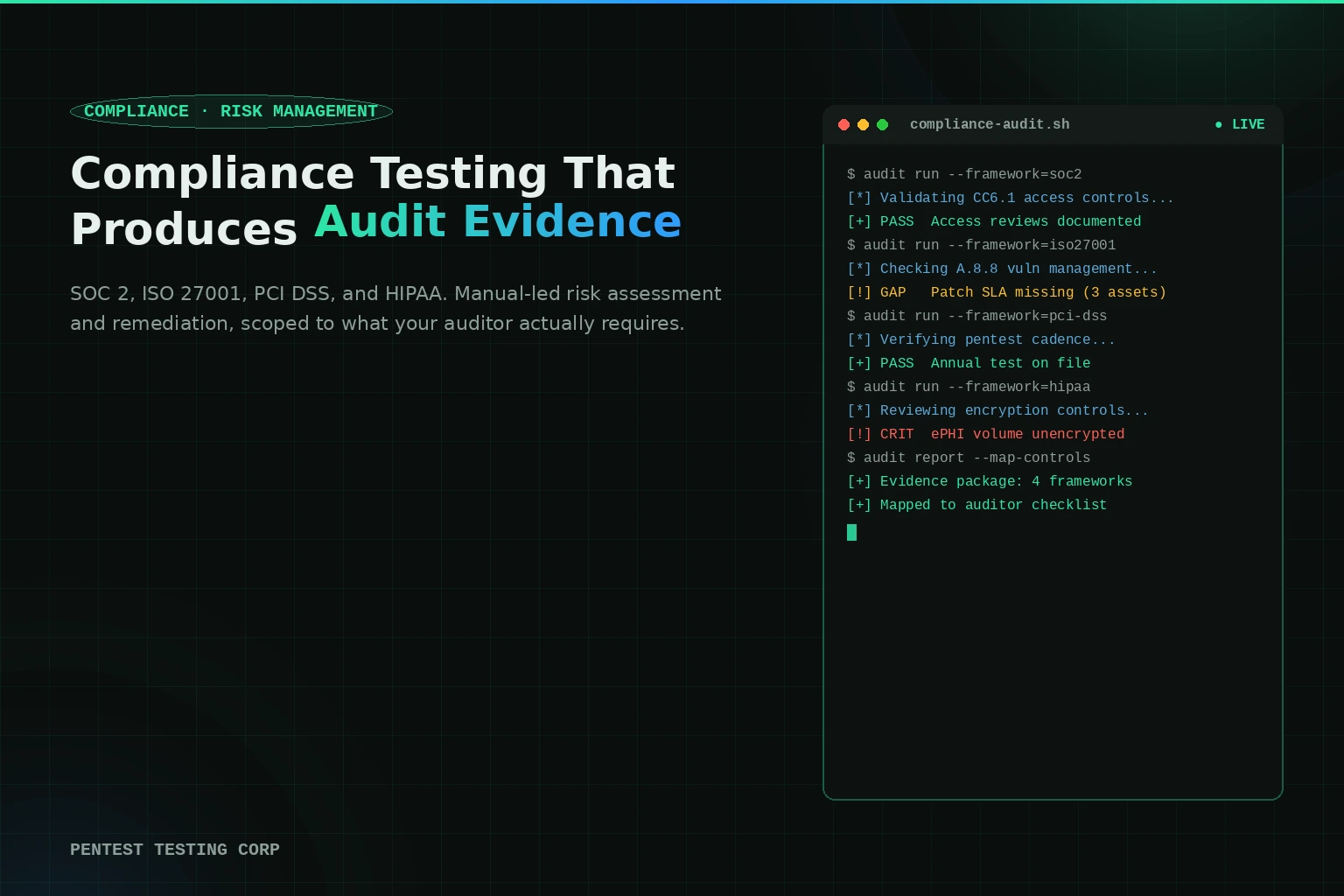Click the 'Evidence package: 4 frameworks' line
The height and width of the screenshot is (896, 1344).
[990, 481]
